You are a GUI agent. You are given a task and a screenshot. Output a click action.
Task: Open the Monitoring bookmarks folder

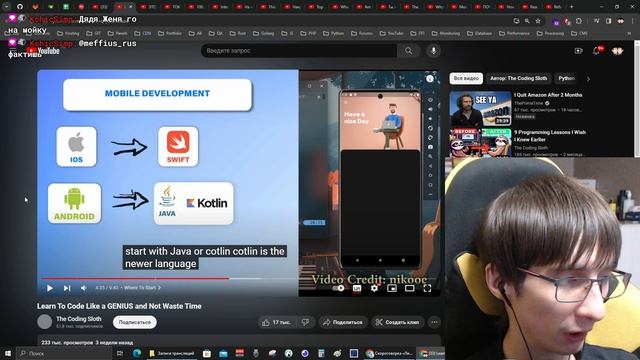pyautogui.click(x=446, y=33)
